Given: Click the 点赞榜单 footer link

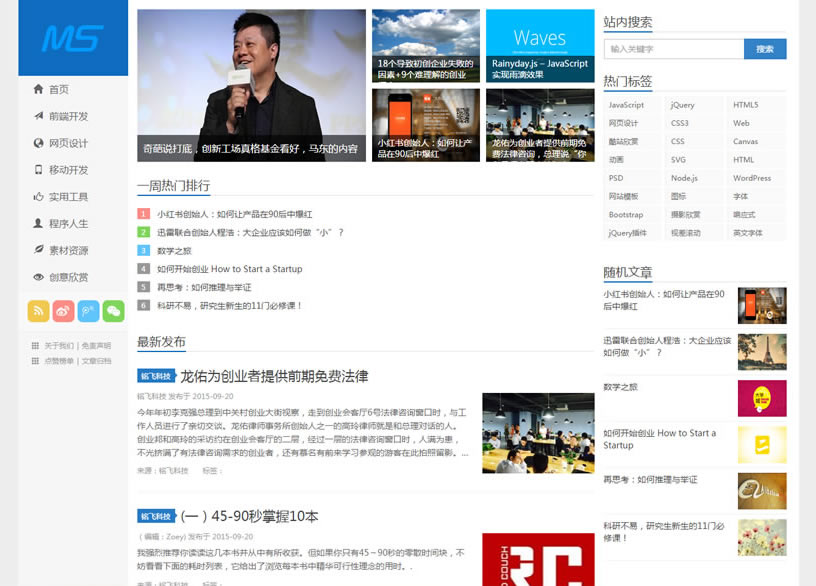Looking at the screenshot, I should pyautogui.click(x=59, y=361).
